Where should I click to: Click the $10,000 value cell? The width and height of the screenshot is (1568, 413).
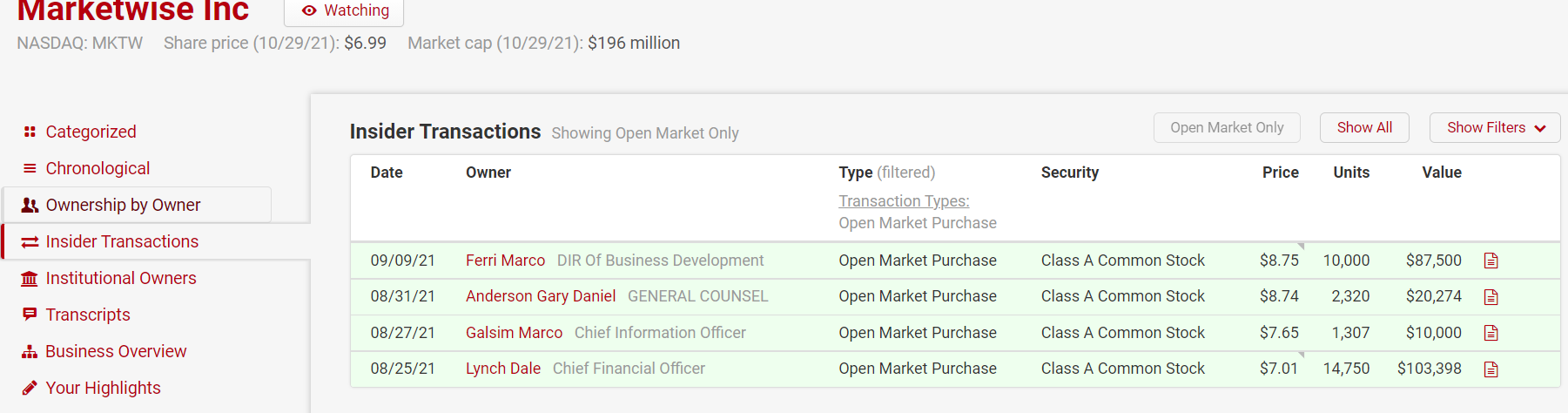(x=1434, y=333)
